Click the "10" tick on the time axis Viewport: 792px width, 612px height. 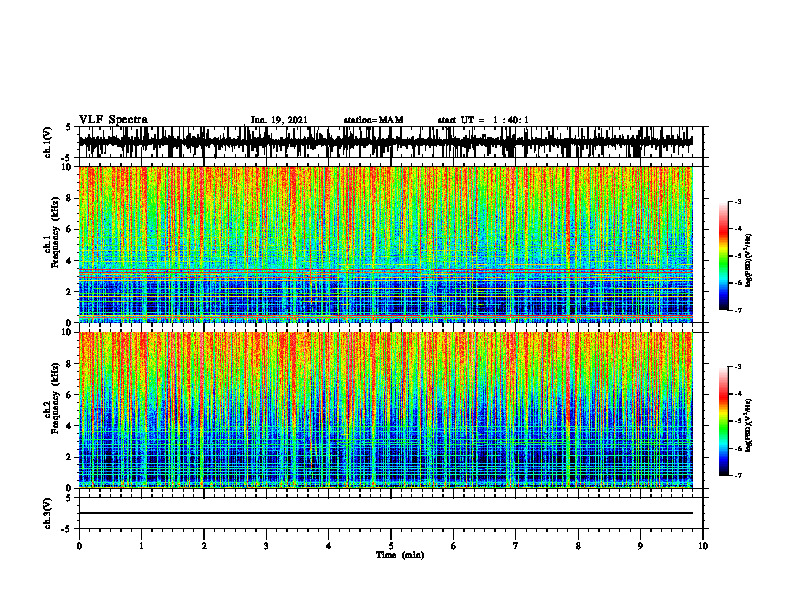click(703, 546)
